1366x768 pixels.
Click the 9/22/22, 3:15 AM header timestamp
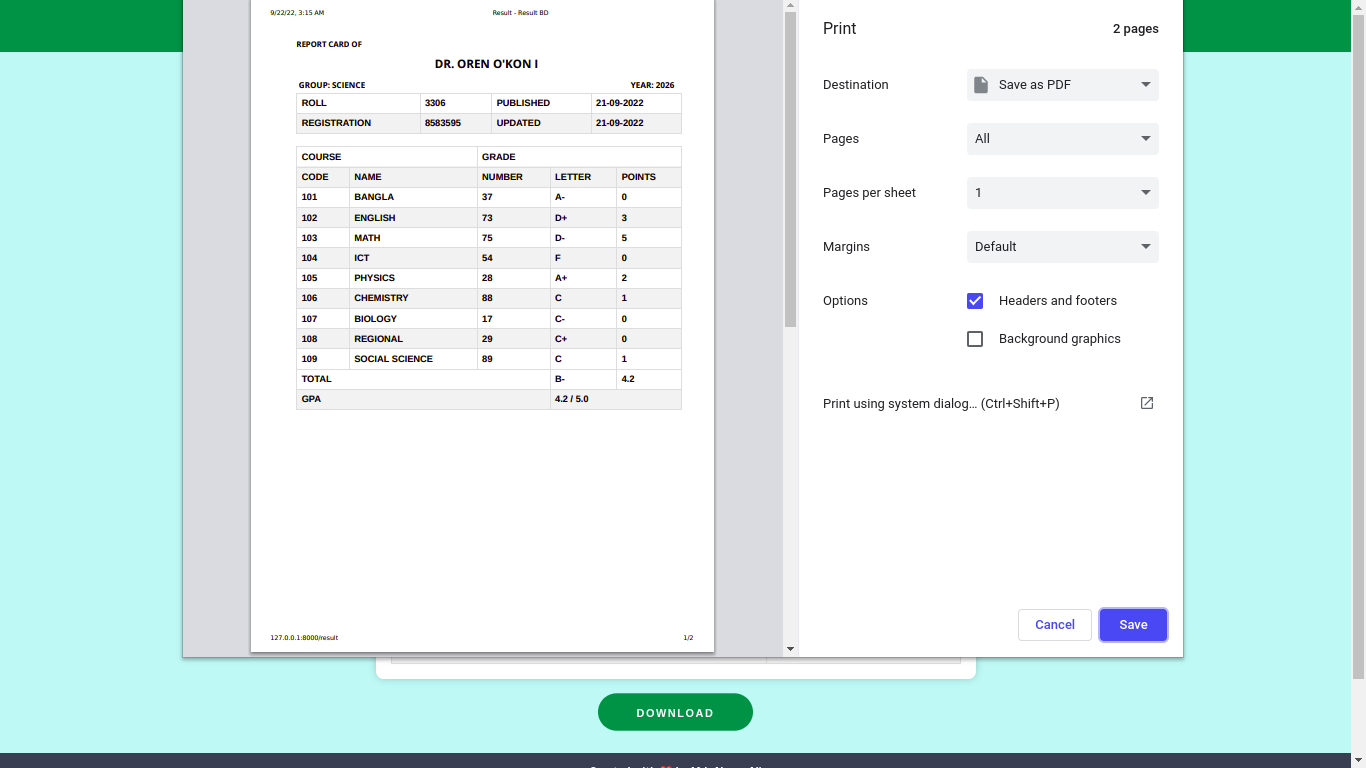tap(297, 13)
